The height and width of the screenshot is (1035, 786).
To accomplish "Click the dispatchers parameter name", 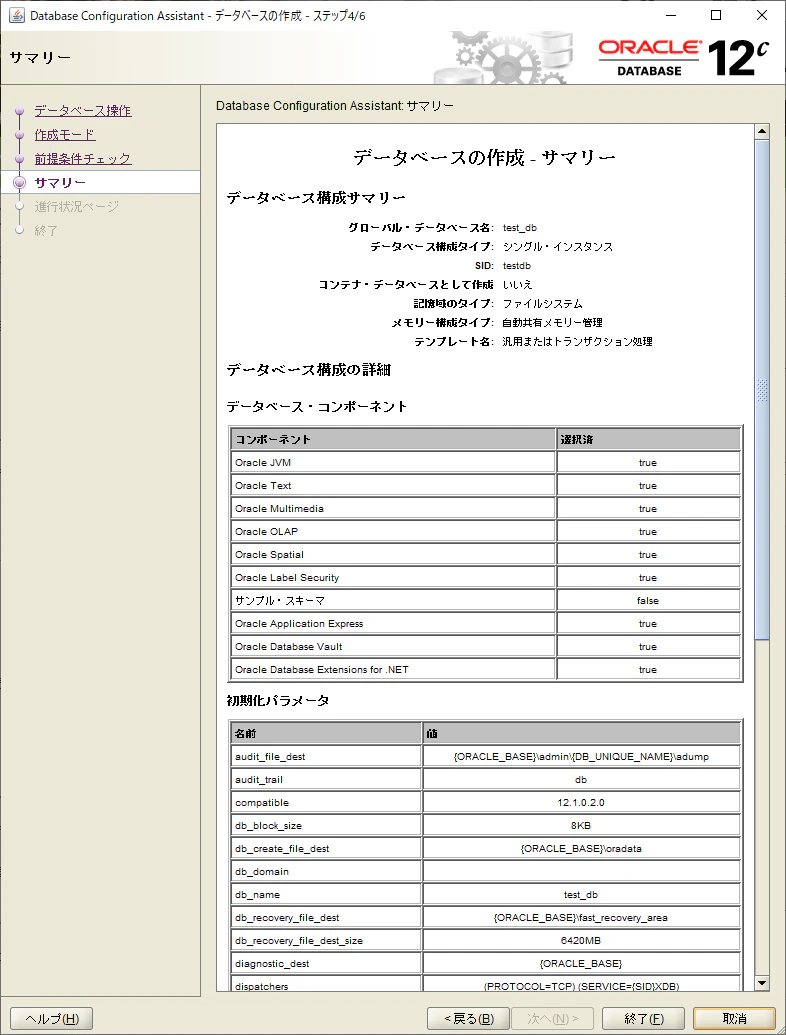I will (261, 986).
